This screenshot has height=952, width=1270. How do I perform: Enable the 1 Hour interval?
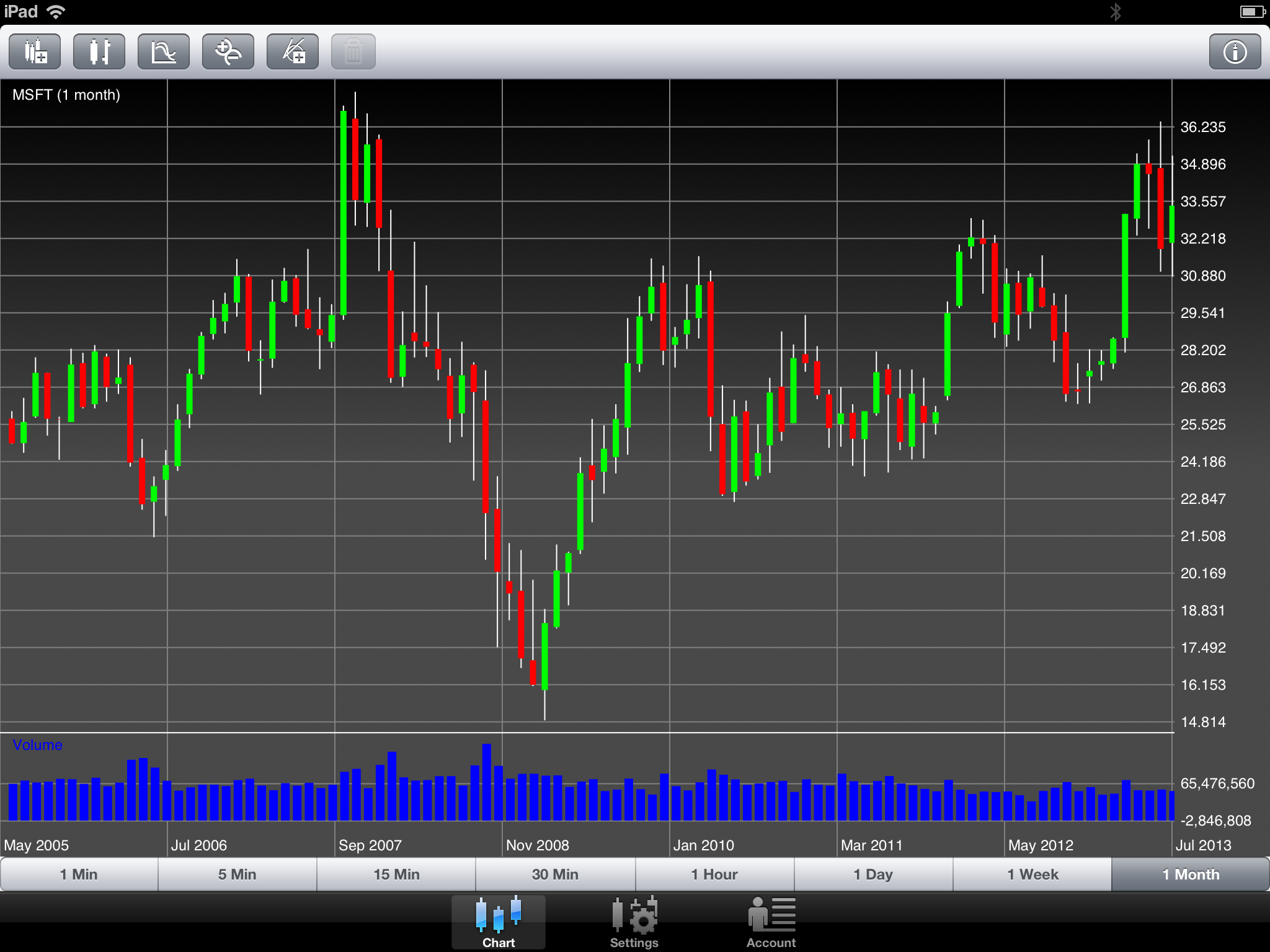(x=714, y=874)
